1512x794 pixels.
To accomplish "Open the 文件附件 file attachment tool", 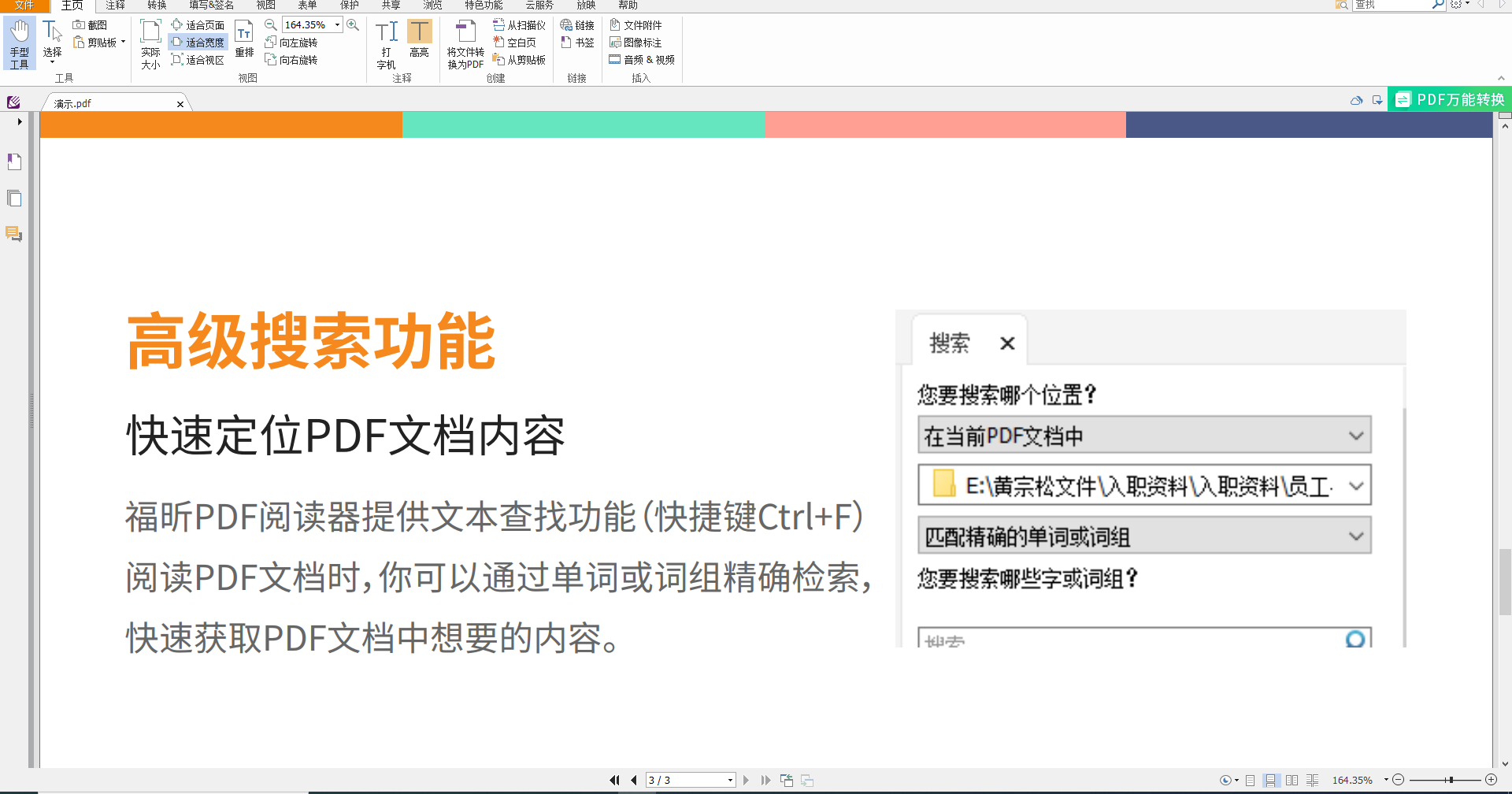I will tap(637, 24).
